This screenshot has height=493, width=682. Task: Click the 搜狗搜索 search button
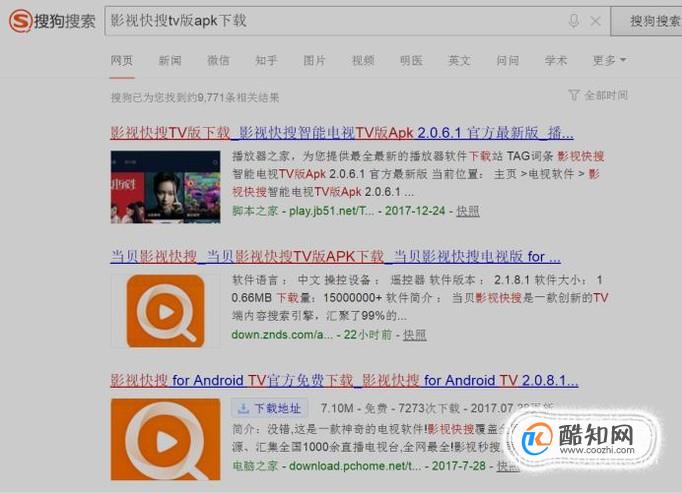click(647, 21)
